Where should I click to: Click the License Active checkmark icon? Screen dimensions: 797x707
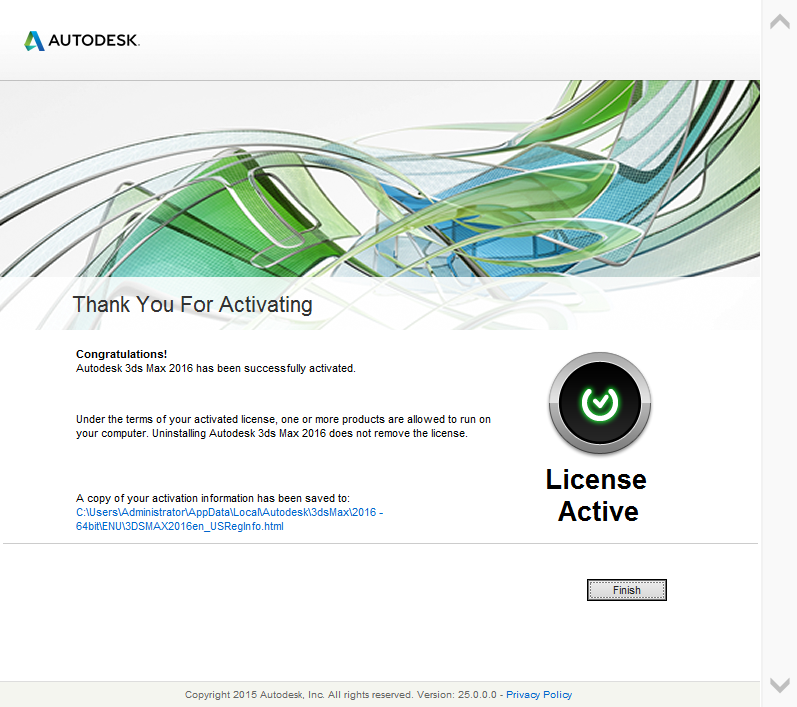click(x=600, y=403)
